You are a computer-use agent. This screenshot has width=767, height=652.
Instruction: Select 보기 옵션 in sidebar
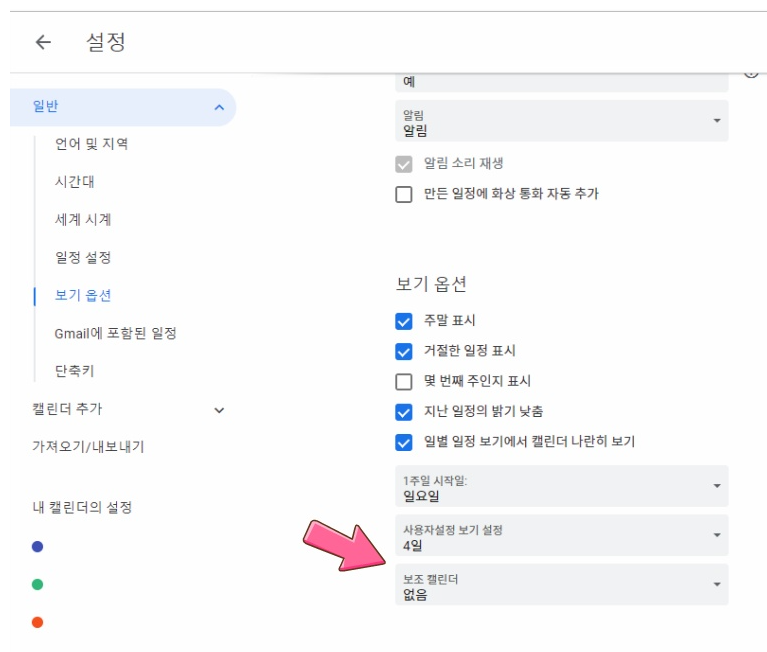tap(83, 295)
